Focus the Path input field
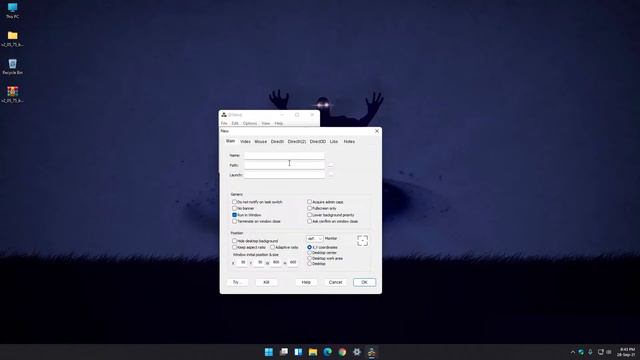Screen dimensions: 640x360 pos(284,165)
